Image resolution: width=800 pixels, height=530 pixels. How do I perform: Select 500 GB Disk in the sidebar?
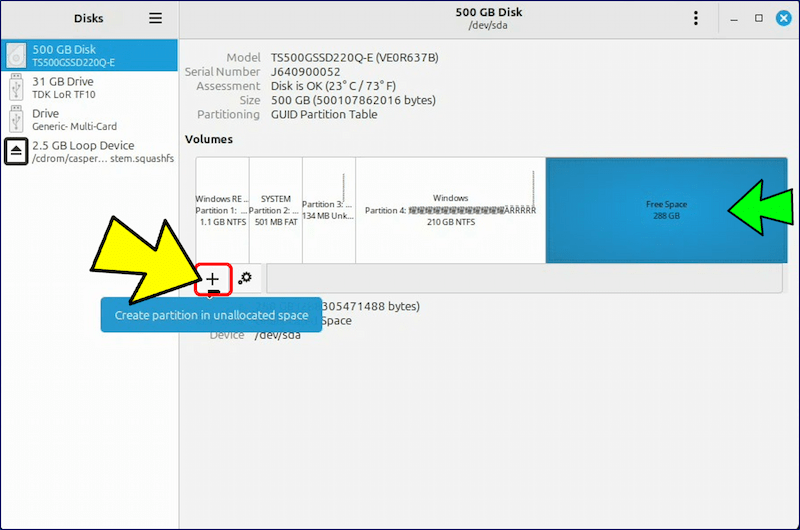click(x=90, y=55)
